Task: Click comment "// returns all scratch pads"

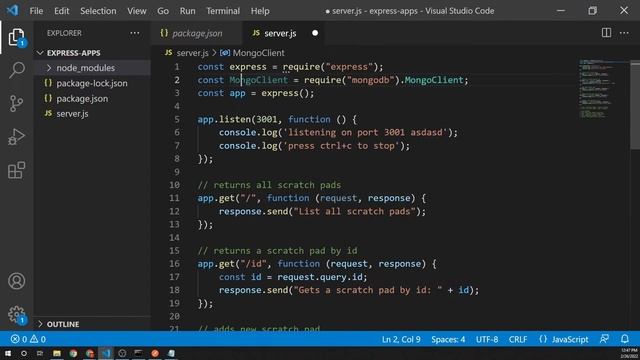Action: (x=269, y=185)
